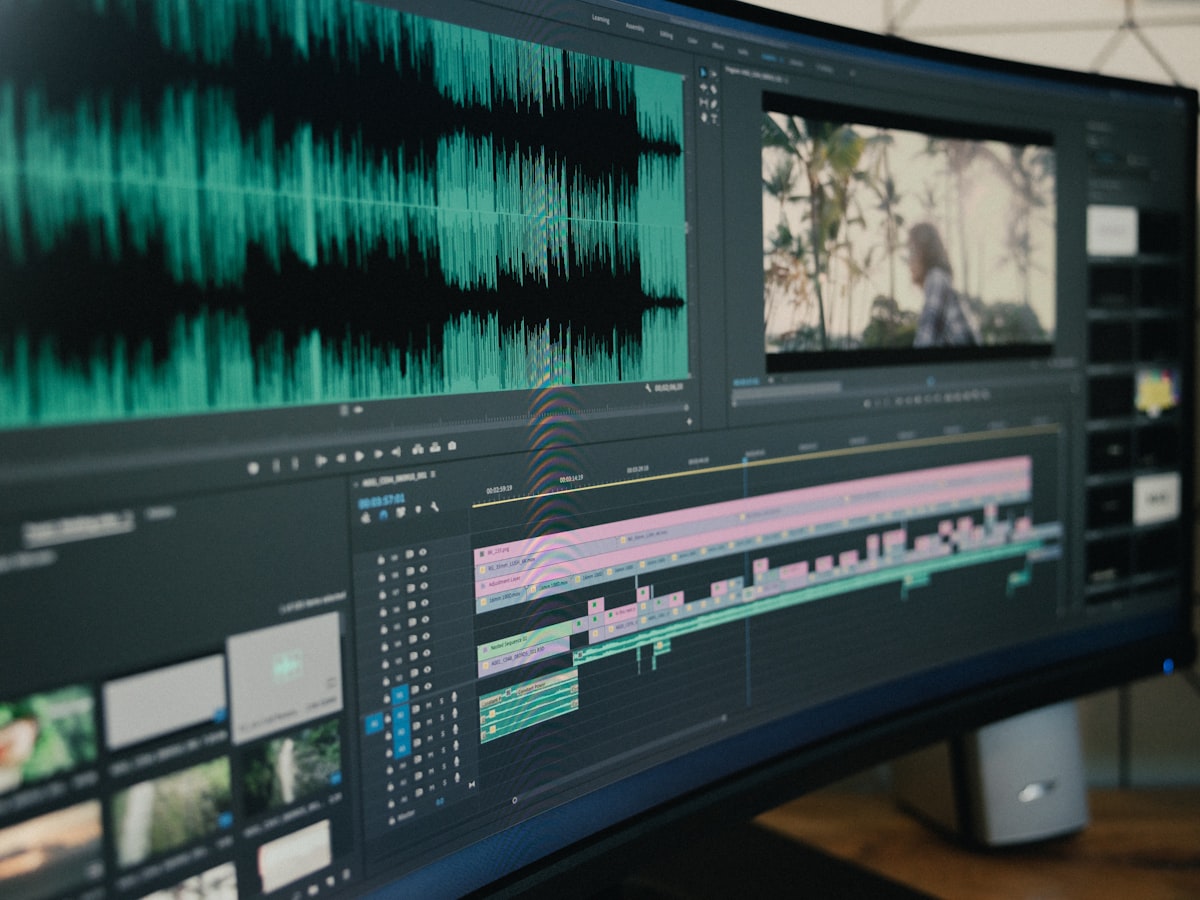
Task: Click the timeline playhead marker on ruler
Action: 745,460
